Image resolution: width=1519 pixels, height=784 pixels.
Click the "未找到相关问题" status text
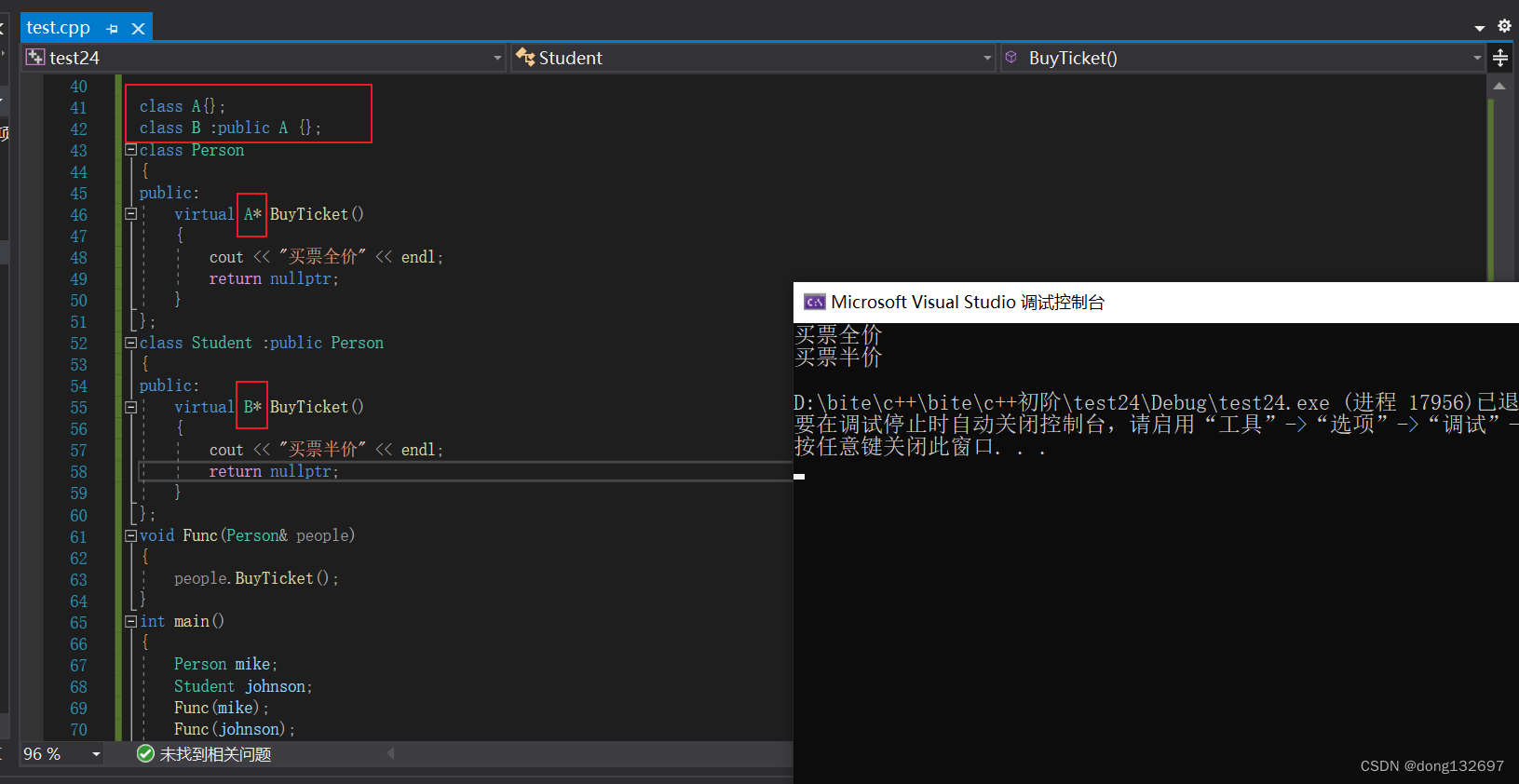215,754
